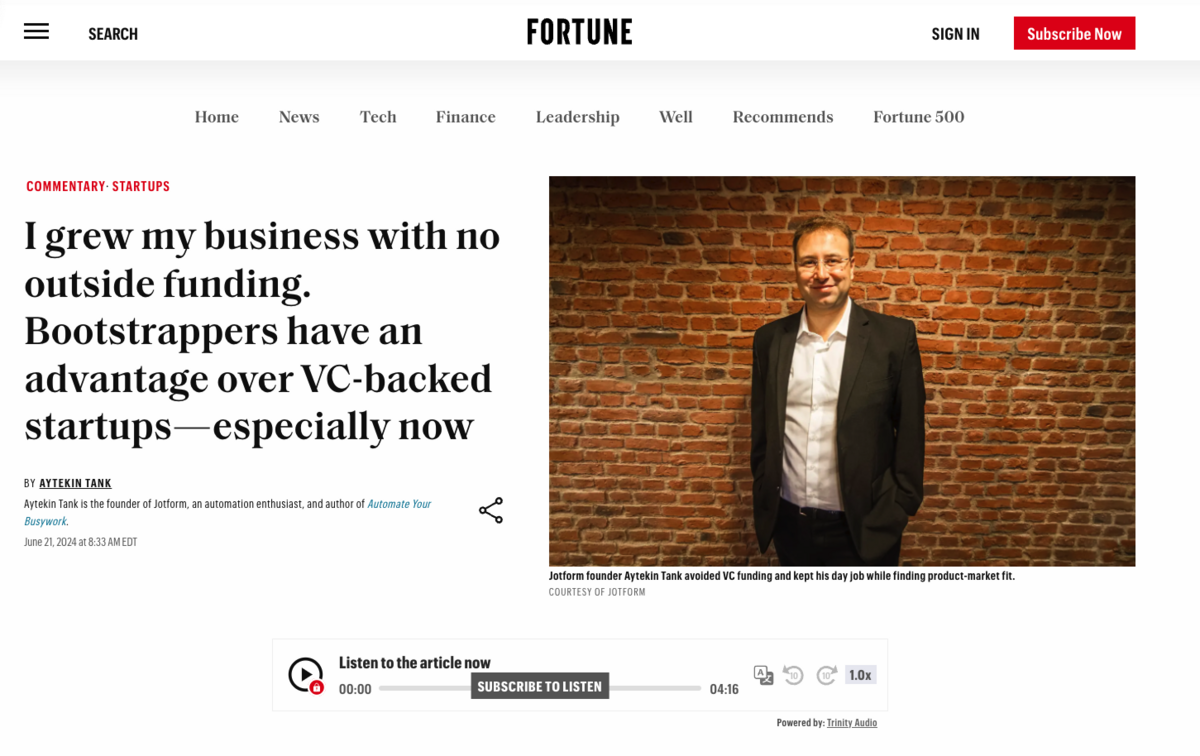Click the Subscribe to Listen button
The width and height of the screenshot is (1200, 756).
tap(539, 686)
